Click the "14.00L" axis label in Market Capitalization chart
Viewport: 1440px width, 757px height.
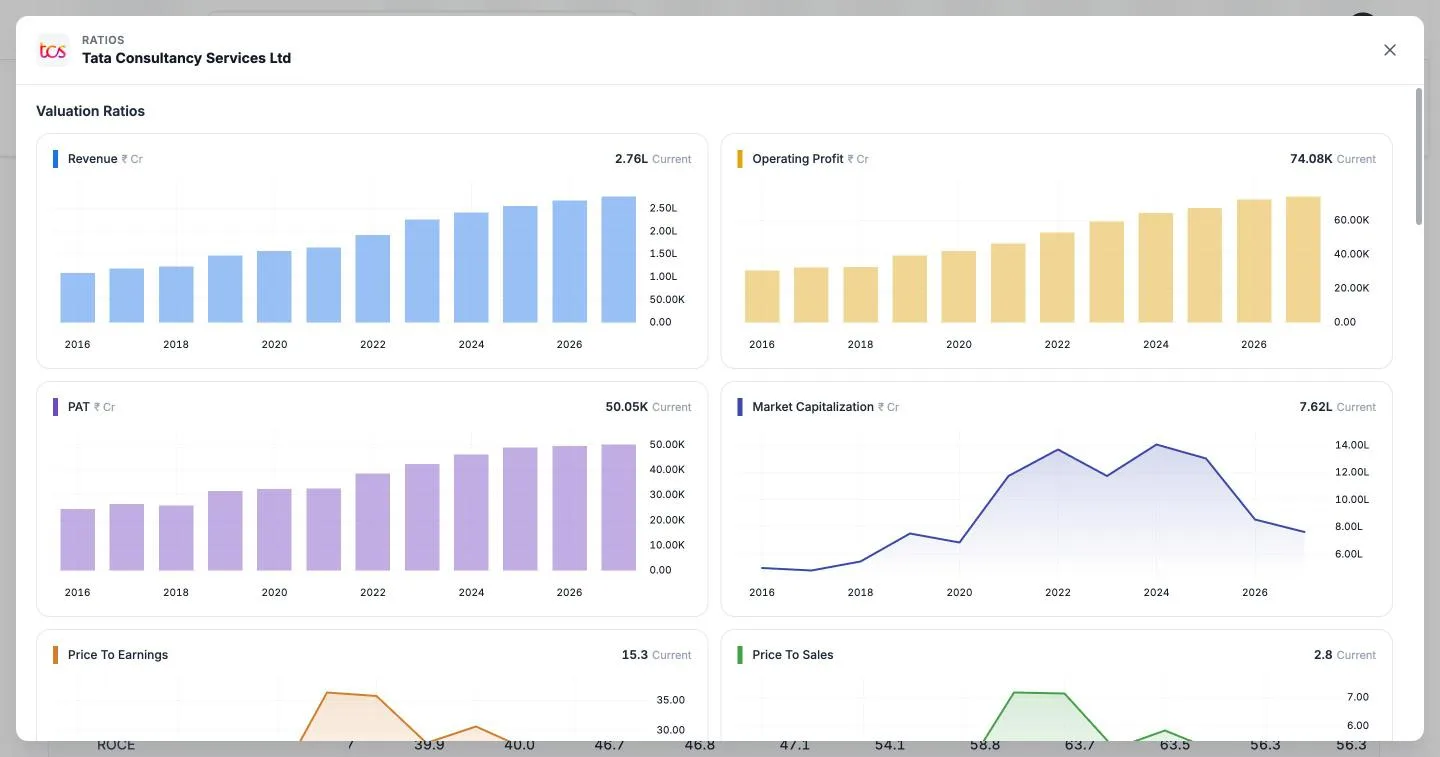(1352, 445)
